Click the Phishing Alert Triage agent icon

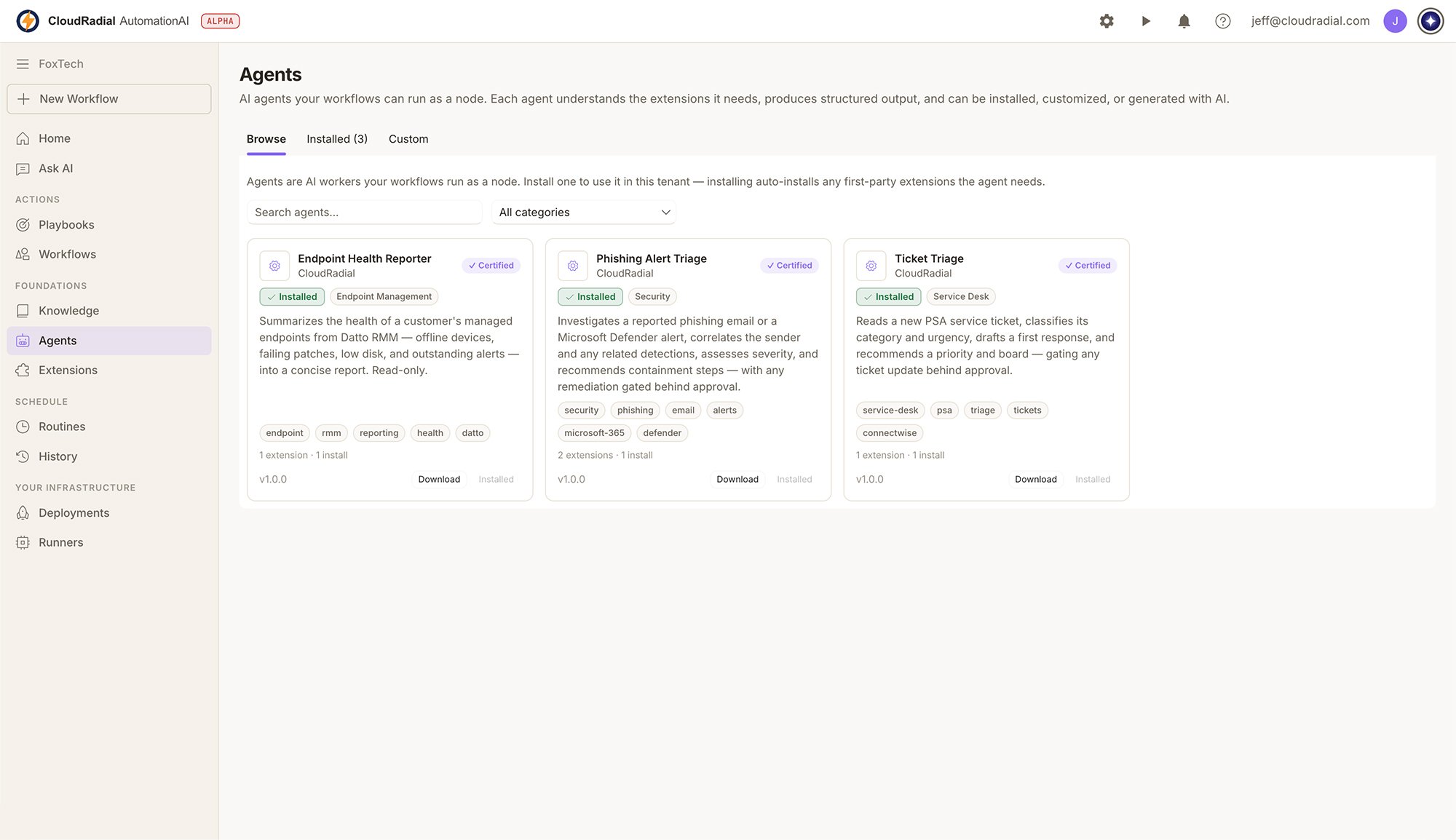click(x=573, y=266)
